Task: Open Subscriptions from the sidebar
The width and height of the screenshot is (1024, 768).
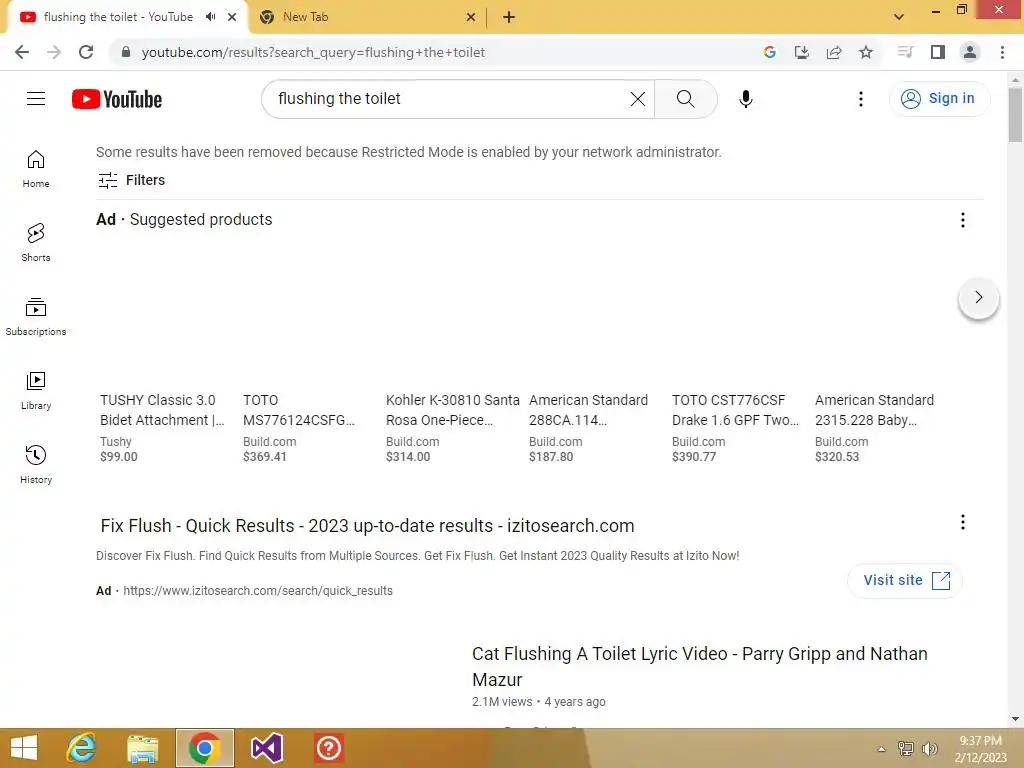Action: pos(36,317)
